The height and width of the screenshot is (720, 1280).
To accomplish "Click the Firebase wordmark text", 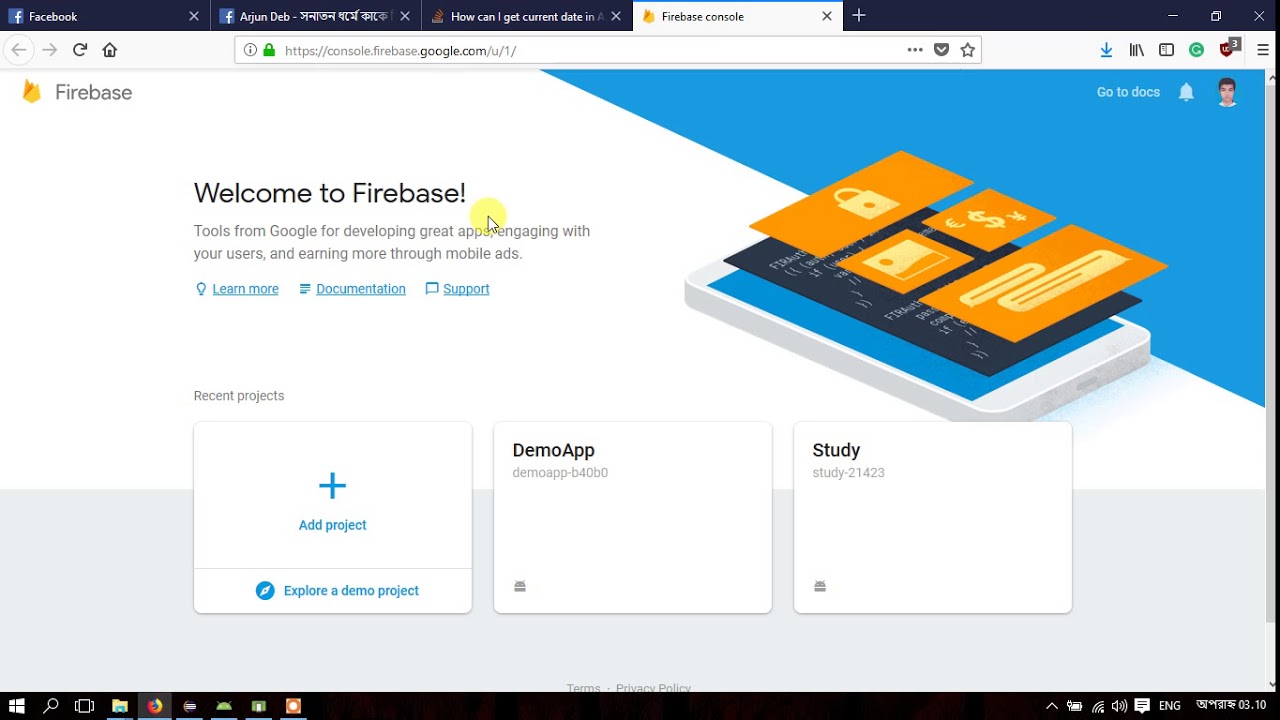I will pyautogui.click(x=93, y=92).
